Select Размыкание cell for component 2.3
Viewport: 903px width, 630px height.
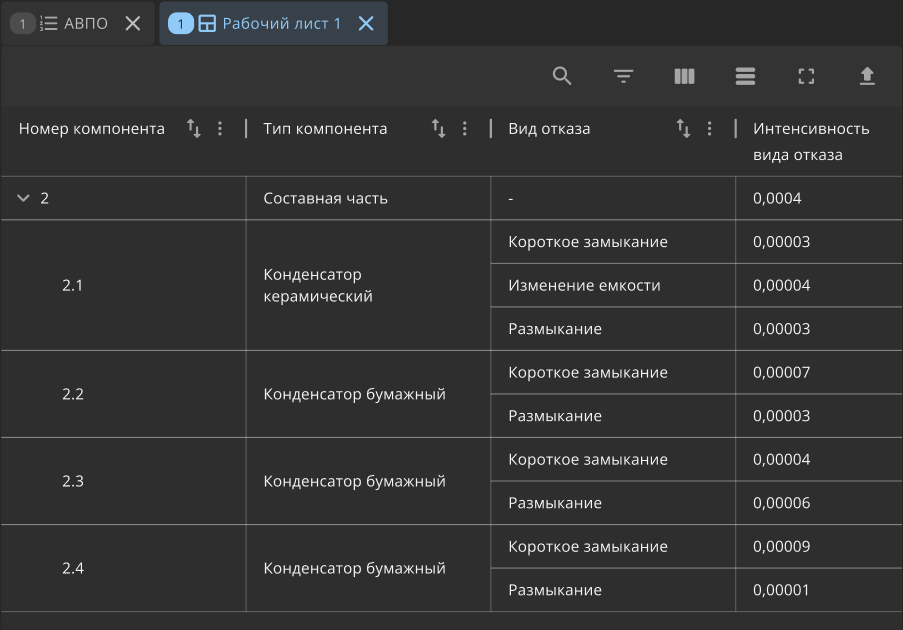(613, 503)
